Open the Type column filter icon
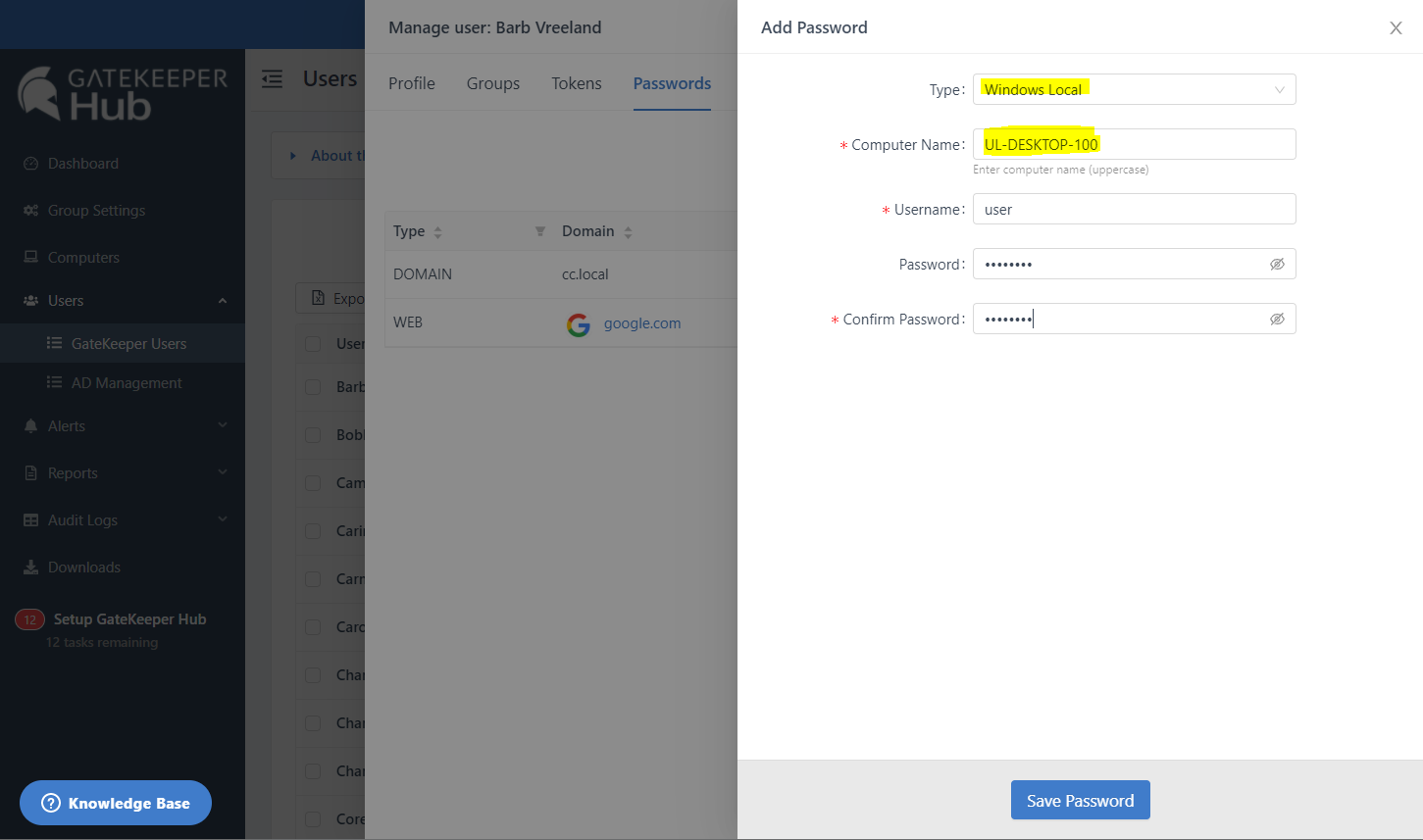Image resolution: width=1423 pixels, height=840 pixels. pos(539,232)
